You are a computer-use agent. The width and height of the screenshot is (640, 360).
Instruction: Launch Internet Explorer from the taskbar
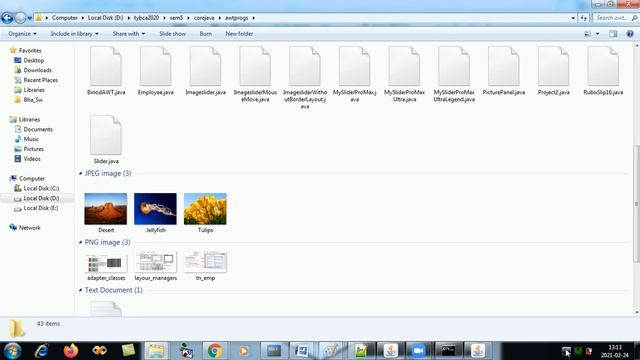coord(42,351)
